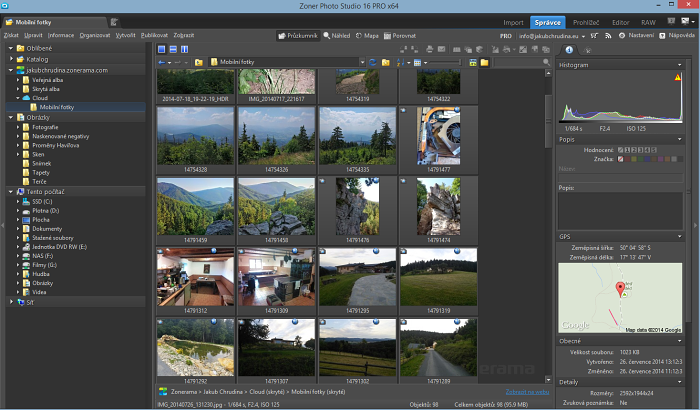700x410 pixels.
Task: Expand the Fotografie folder node
Action: point(18,127)
